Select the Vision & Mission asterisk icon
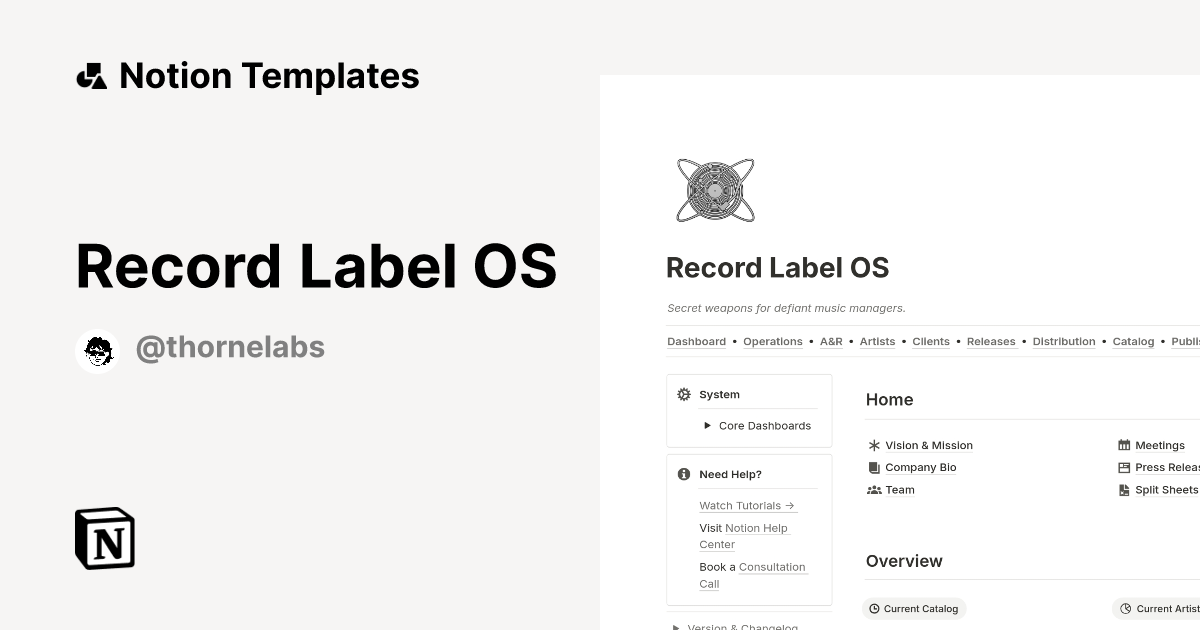Screen dimensions: 1200x630 [x=873, y=445]
